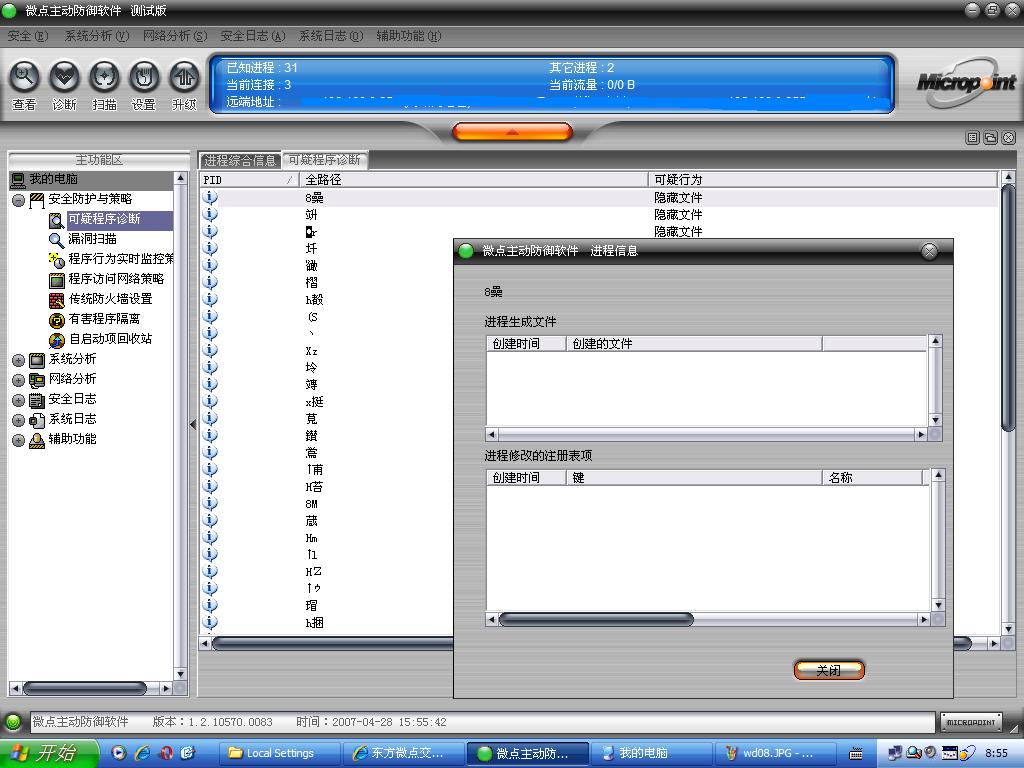The image size is (1024, 768).
Task: Open the 安全日志(A) menu
Action: (x=253, y=36)
